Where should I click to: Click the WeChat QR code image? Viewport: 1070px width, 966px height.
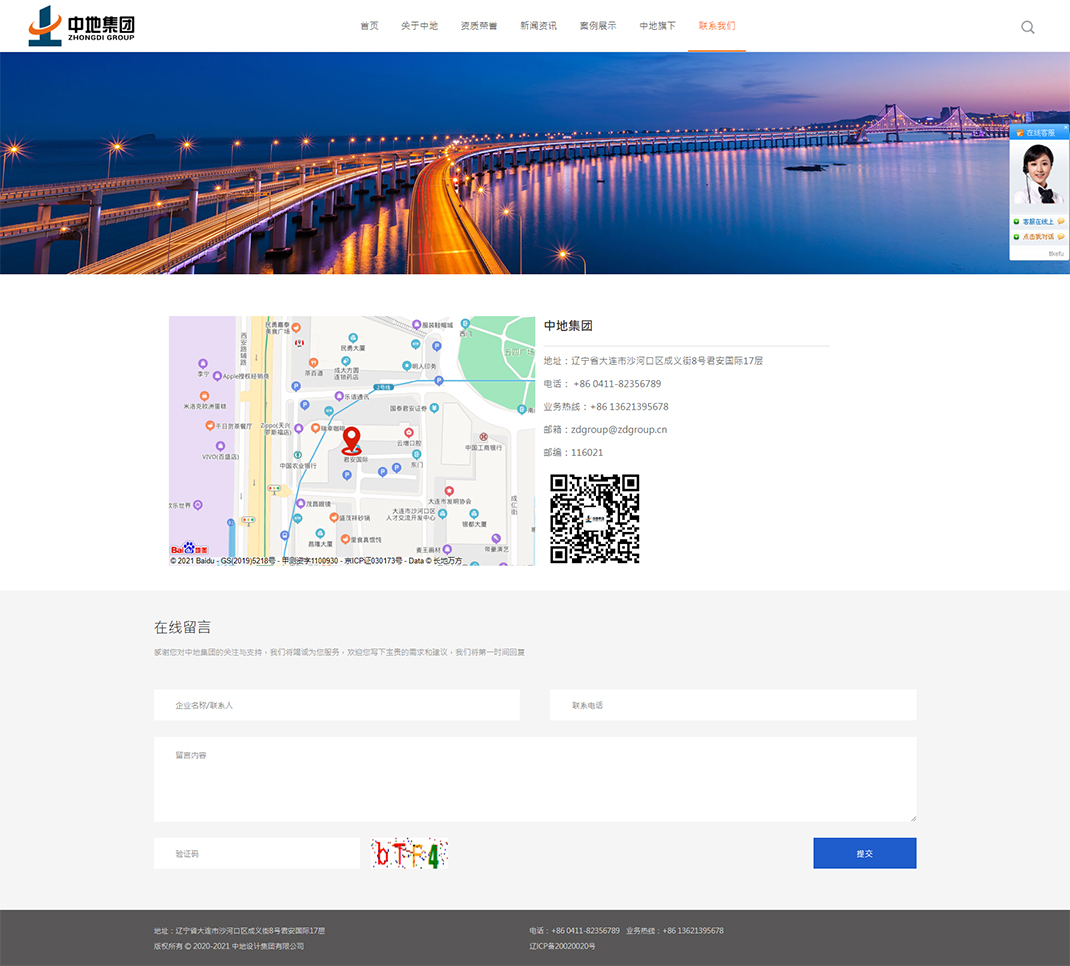click(594, 517)
